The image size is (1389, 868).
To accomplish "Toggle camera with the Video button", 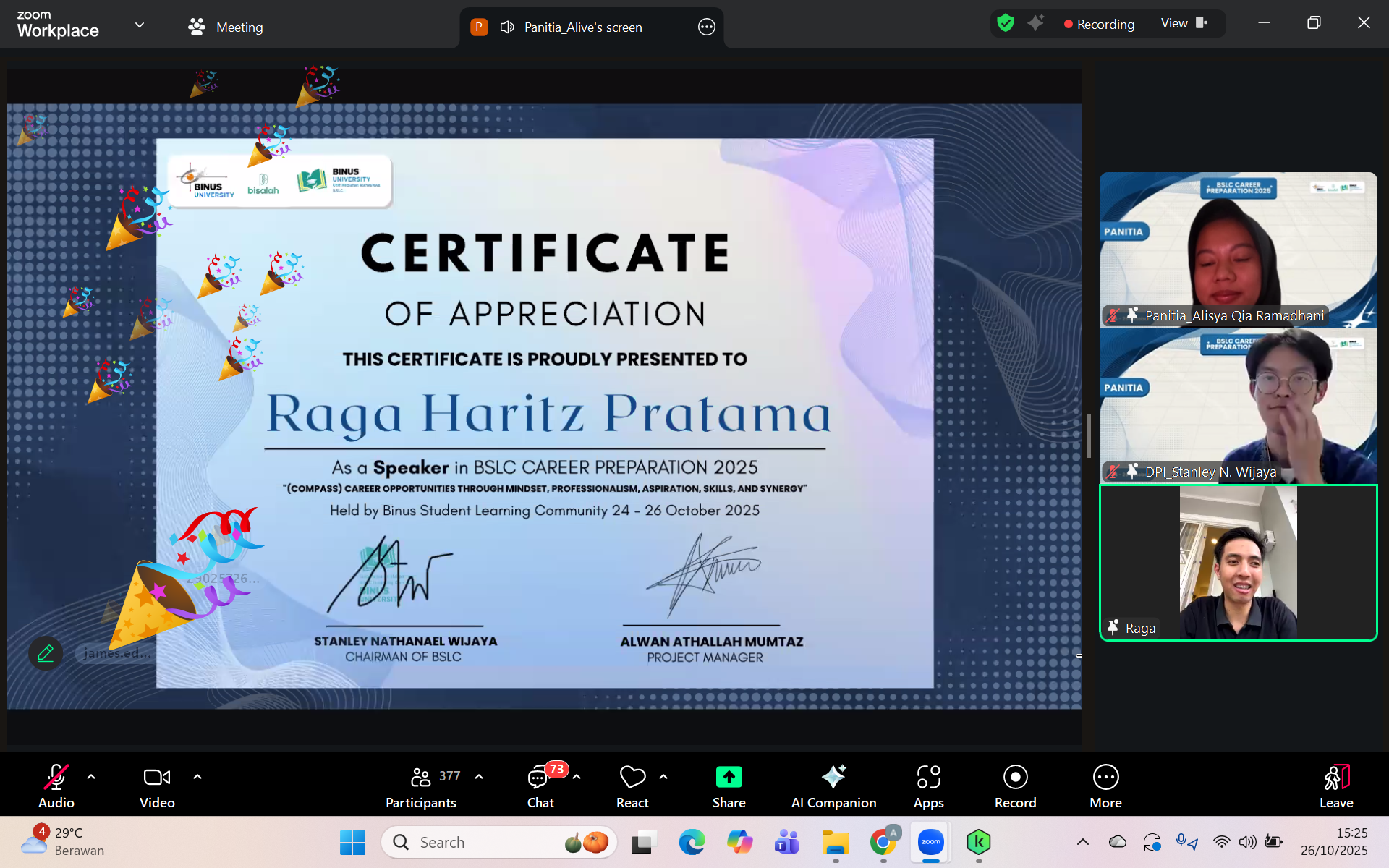I will (x=157, y=786).
